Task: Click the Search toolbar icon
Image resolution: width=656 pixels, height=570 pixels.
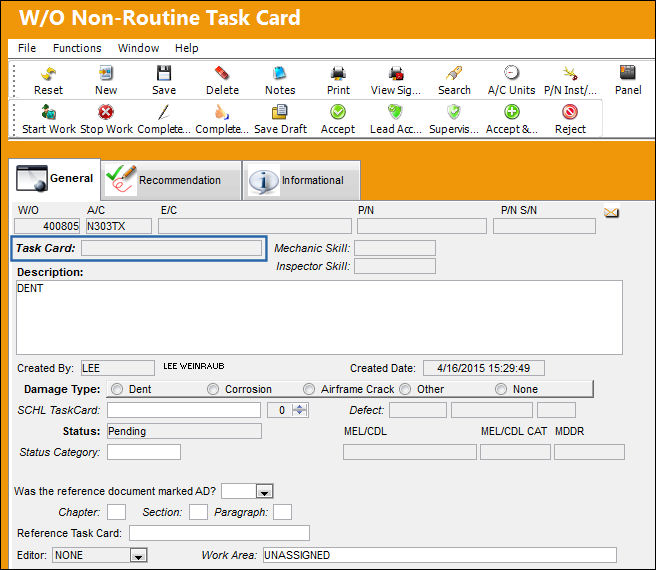Action: point(454,73)
